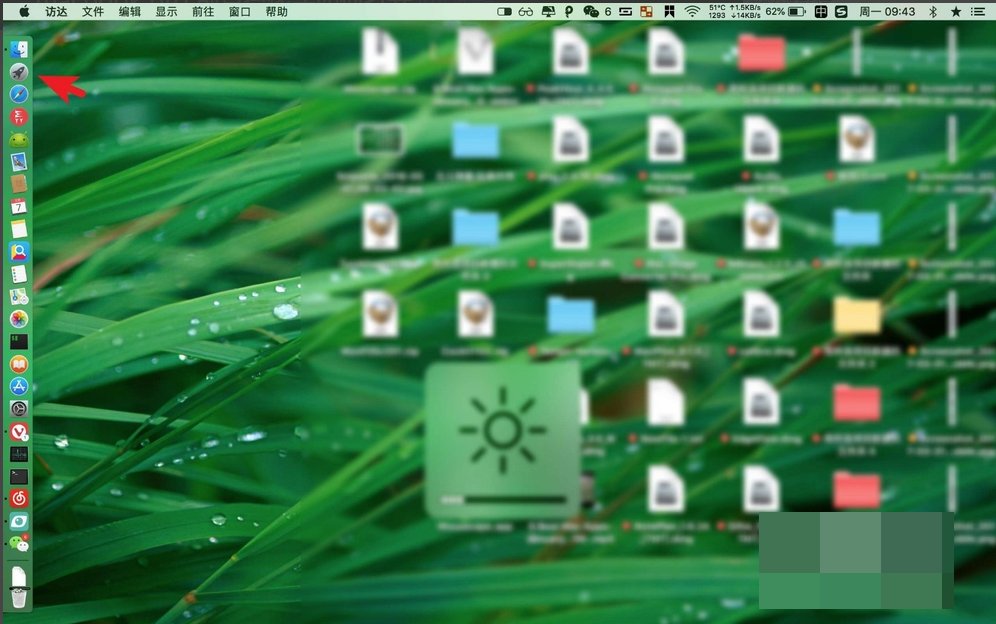Open Safari from the Dock

[x=18, y=94]
